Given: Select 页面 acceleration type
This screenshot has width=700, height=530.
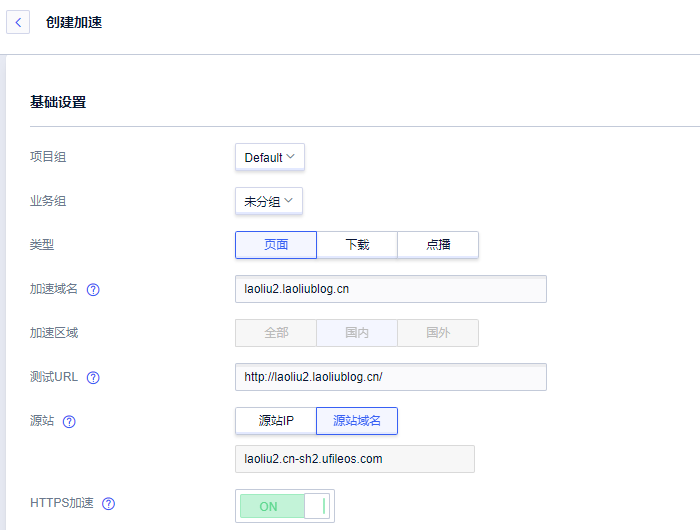Looking at the screenshot, I should pos(276,245).
